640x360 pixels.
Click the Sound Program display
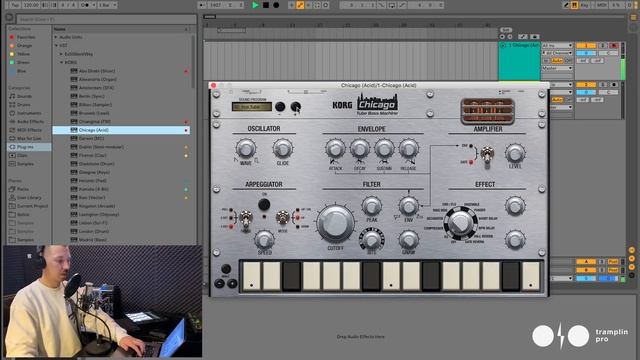pyautogui.click(x=252, y=107)
